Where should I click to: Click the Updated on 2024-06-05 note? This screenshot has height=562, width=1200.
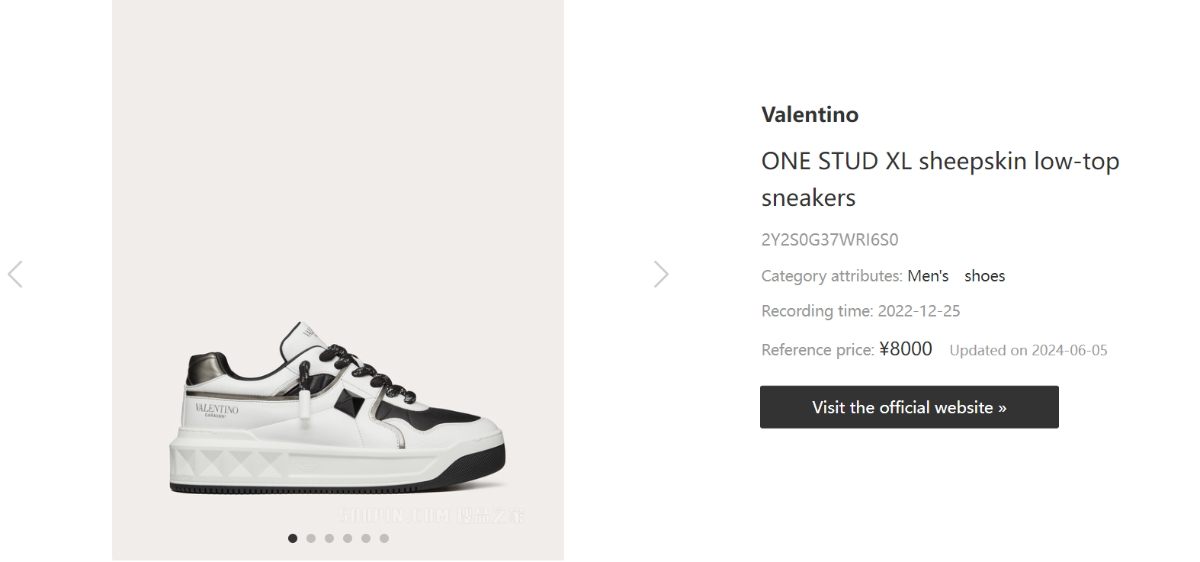[x=1027, y=350]
